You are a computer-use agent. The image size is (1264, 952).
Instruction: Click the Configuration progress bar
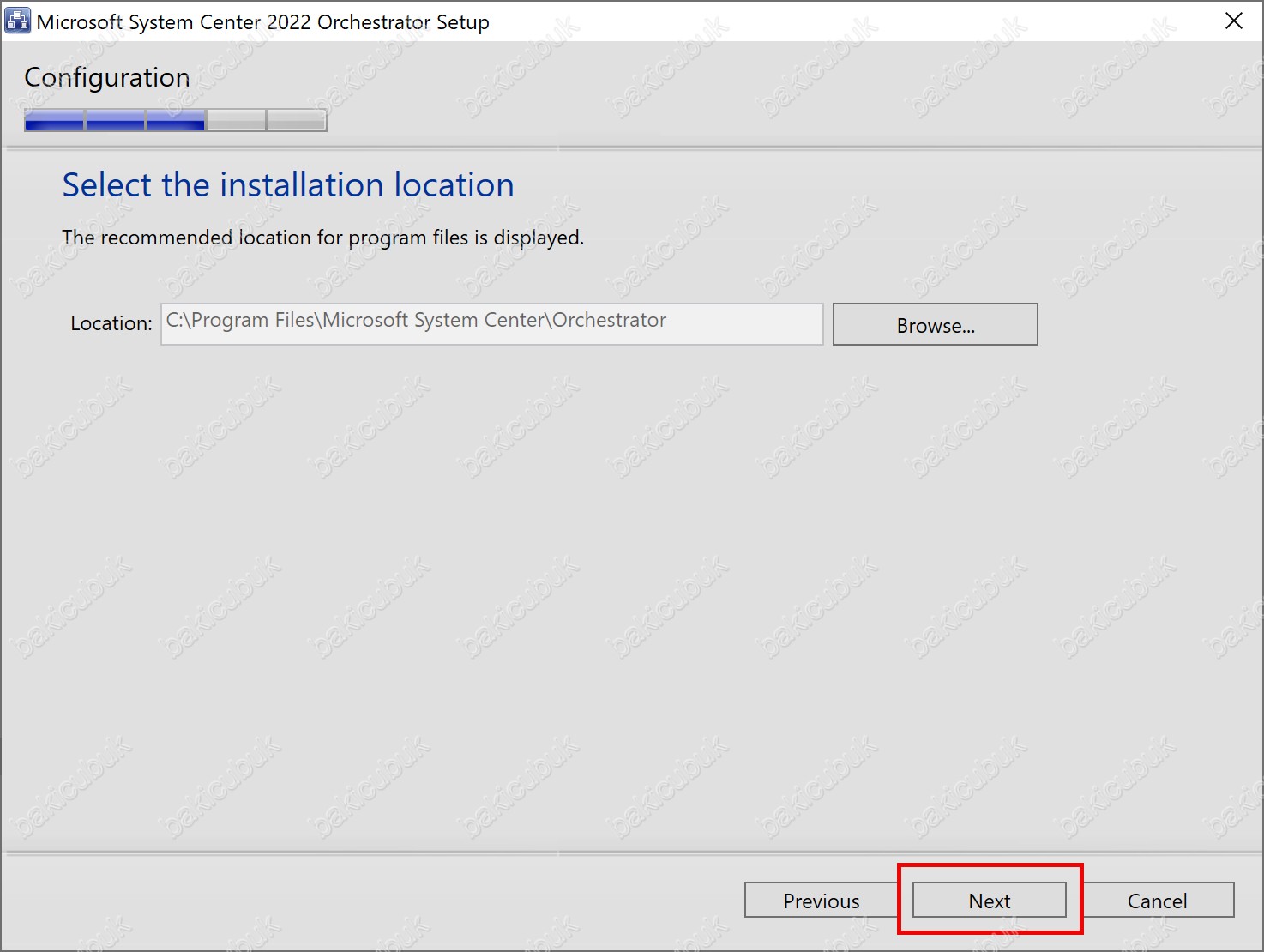point(176,120)
